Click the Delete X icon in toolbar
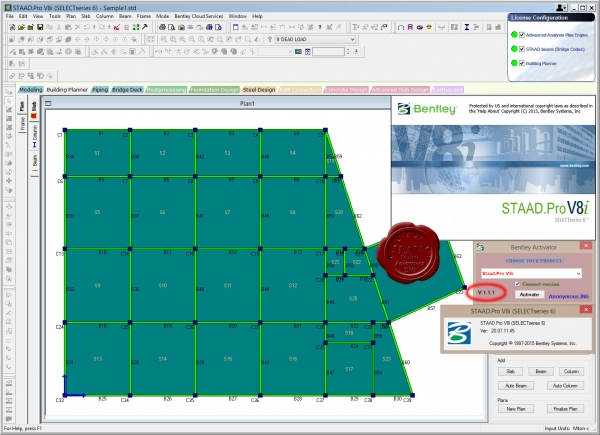The width and height of the screenshot is (600, 435). click(x=78, y=27)
